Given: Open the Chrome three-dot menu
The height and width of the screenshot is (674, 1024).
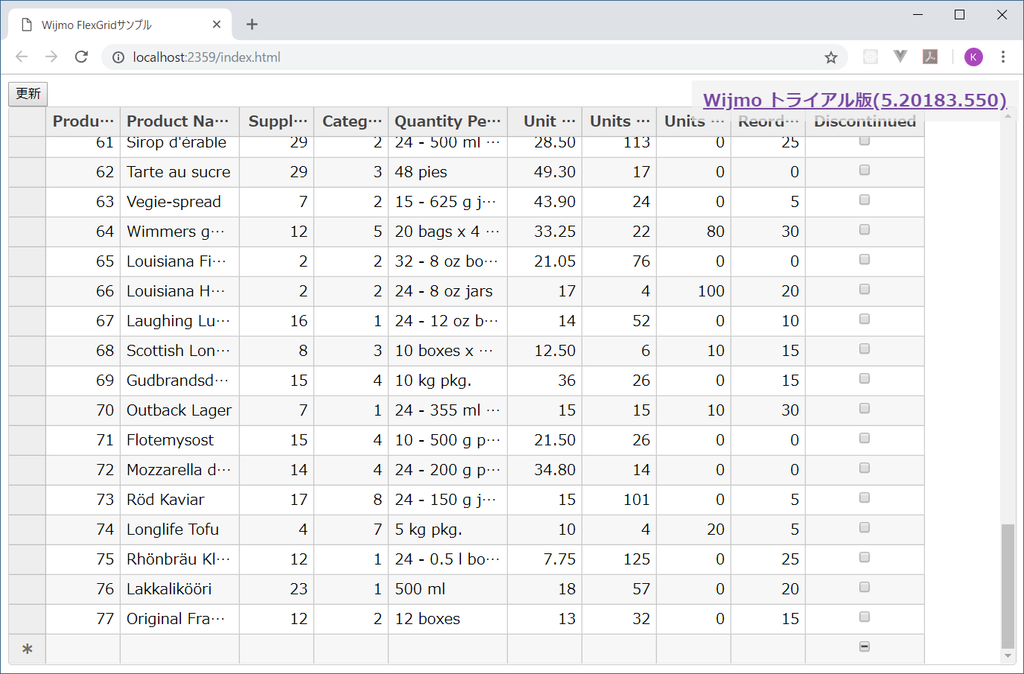Looking at the screenshot, I should [1003, 57].
